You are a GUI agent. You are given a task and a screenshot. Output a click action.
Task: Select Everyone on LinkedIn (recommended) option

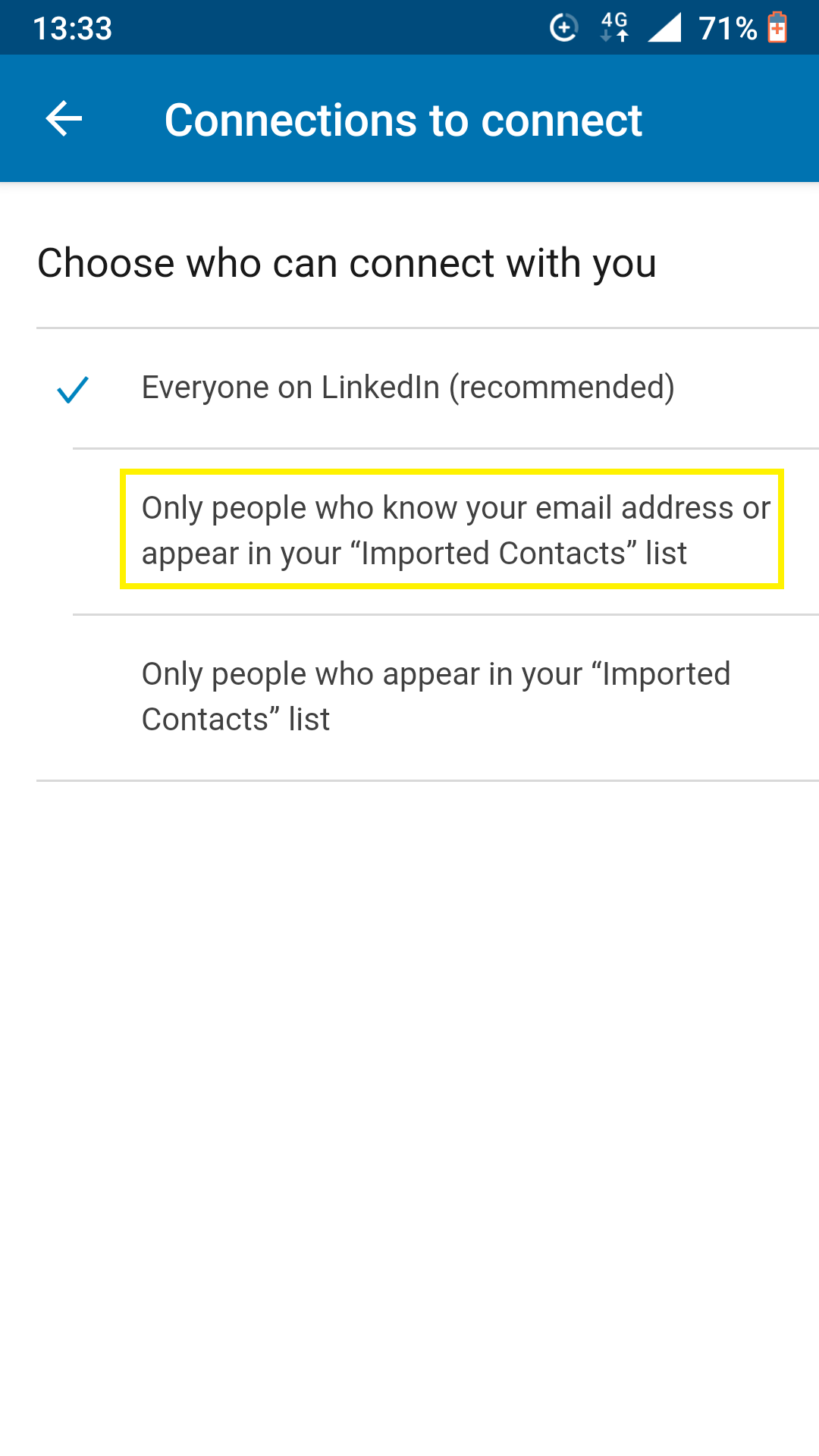[428, 388]
